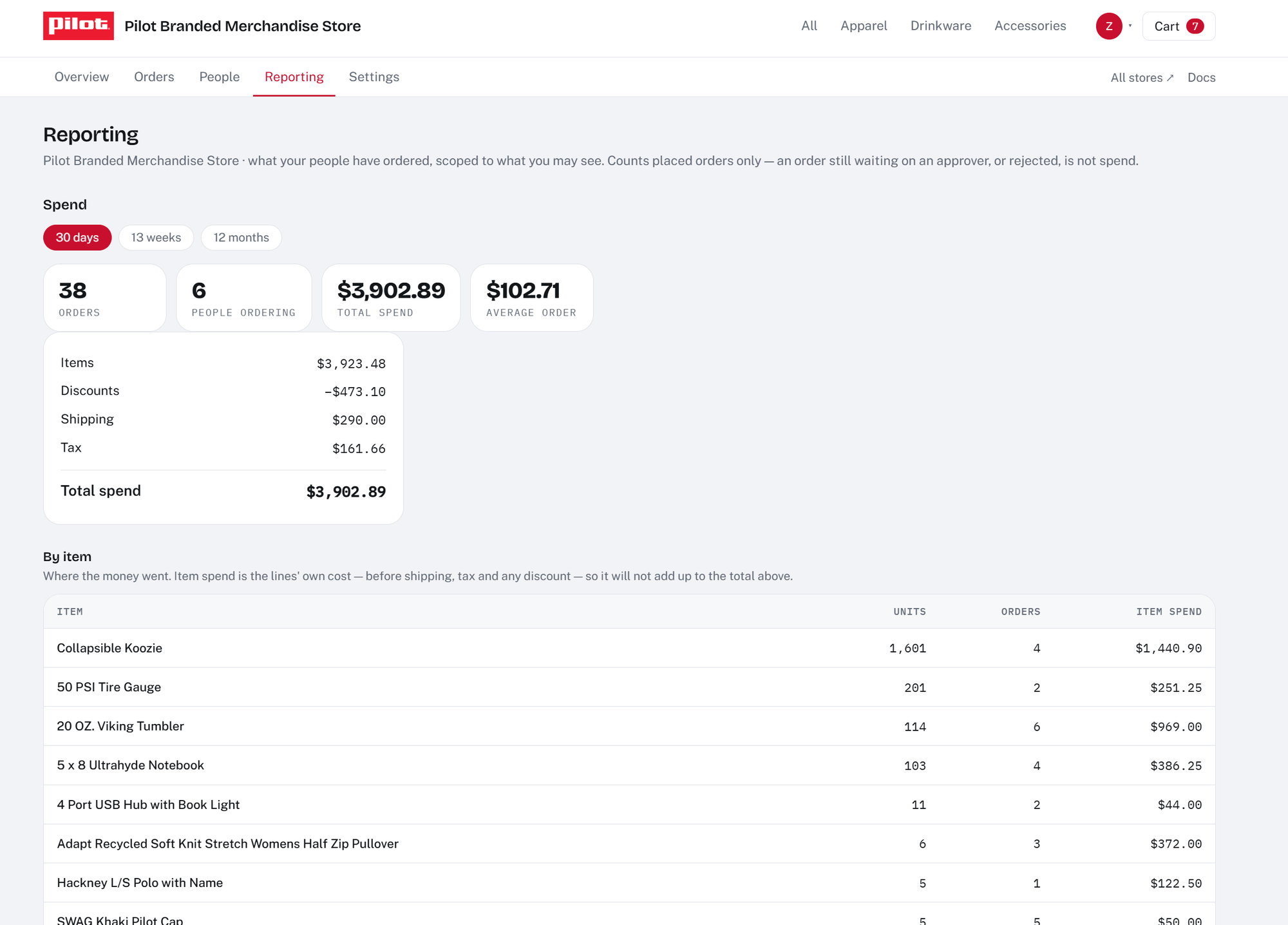Viewport: 1288px width, 925px height.
Task: Click Ultrahyde Notebook spend $386.25
Action: (x=1176, y=765)
